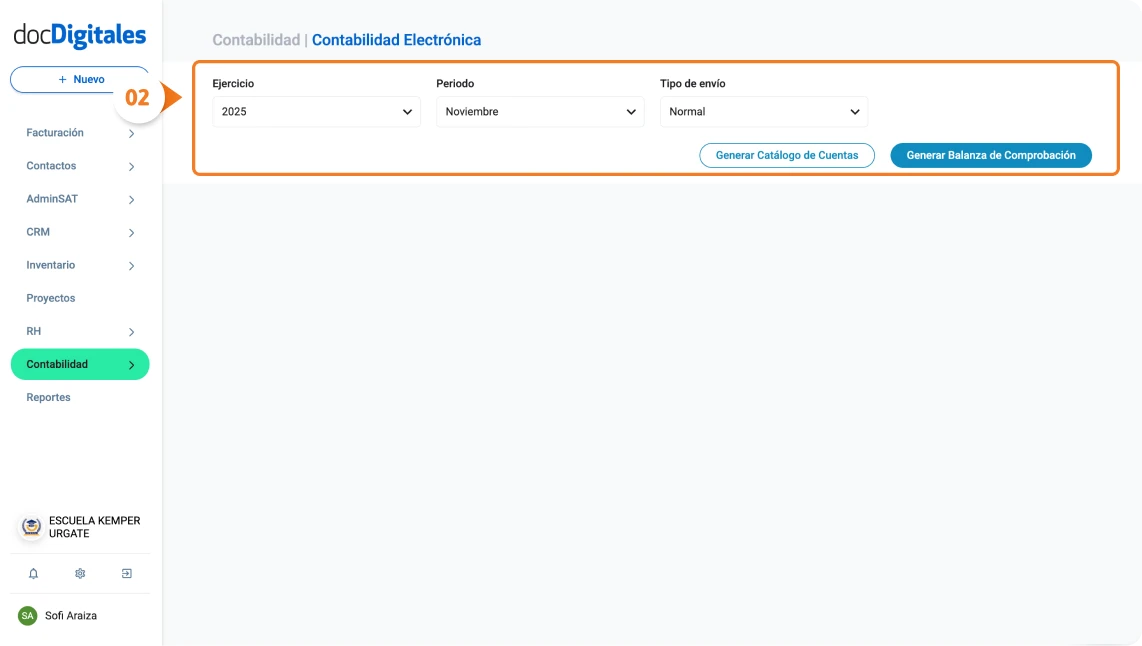Click Generar Catálogo de Cuentas
This screenshot has width=1142, height=646.
click(786, 155)
